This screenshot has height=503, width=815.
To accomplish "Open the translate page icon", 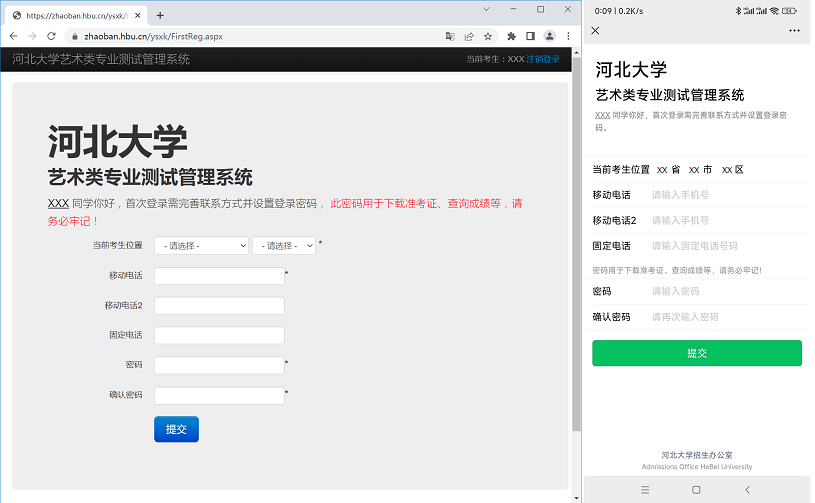I will tap(450, 36).
